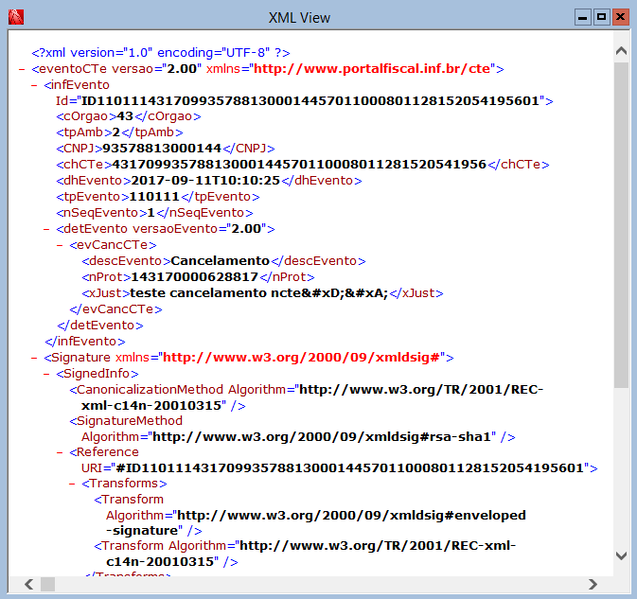
Task: Click the CNPJ value 93578813000144
Action: pyautogui.click(x=162, y=148)
